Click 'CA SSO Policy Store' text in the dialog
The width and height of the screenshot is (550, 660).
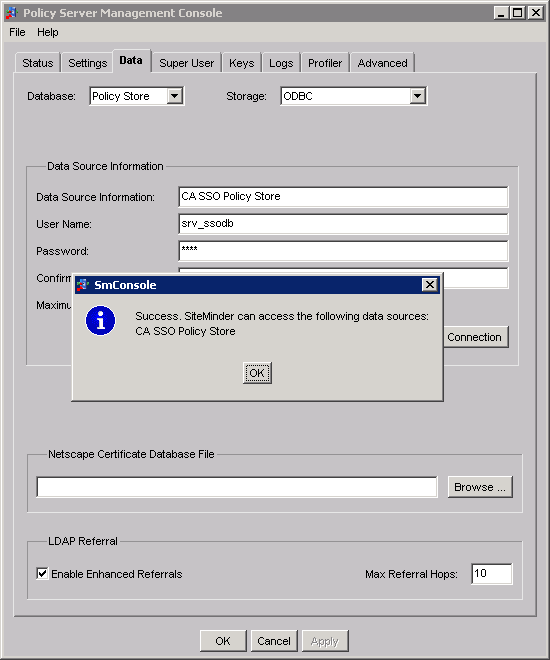coord(185,331)
